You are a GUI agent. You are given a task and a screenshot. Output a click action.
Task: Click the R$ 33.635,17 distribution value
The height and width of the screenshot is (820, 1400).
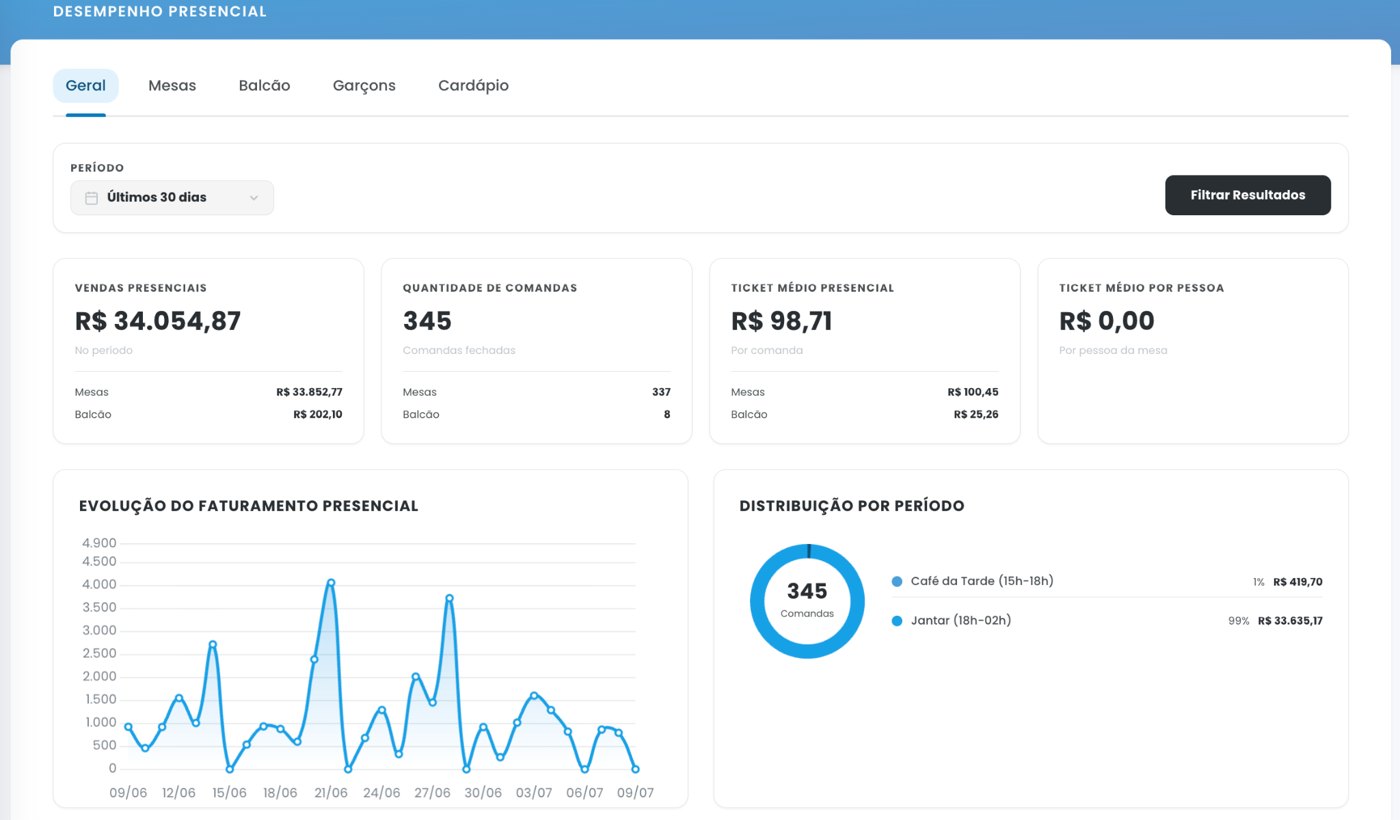1290,621
